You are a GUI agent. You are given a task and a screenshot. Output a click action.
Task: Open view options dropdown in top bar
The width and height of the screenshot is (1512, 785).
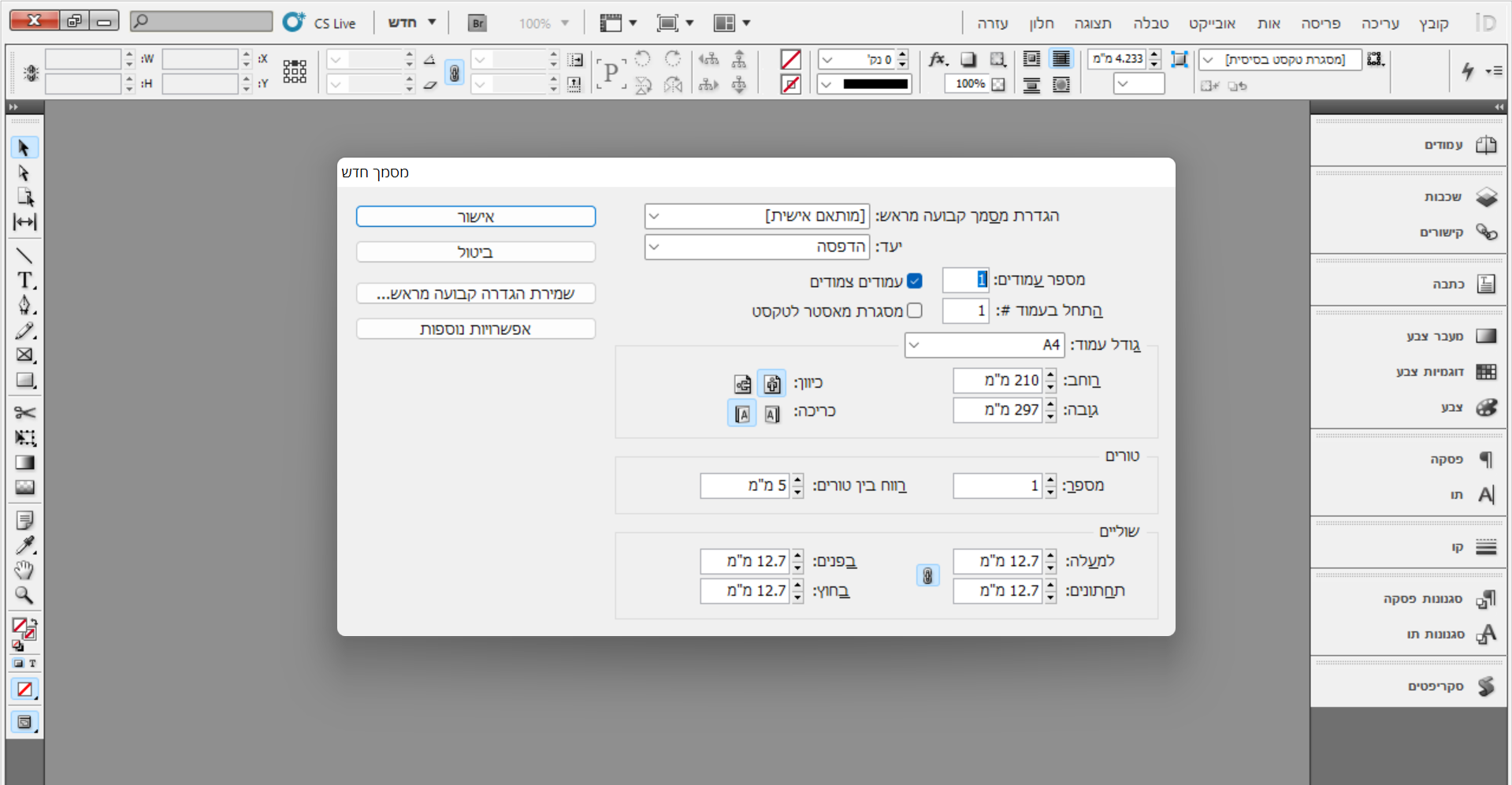[x=618, y=23]
